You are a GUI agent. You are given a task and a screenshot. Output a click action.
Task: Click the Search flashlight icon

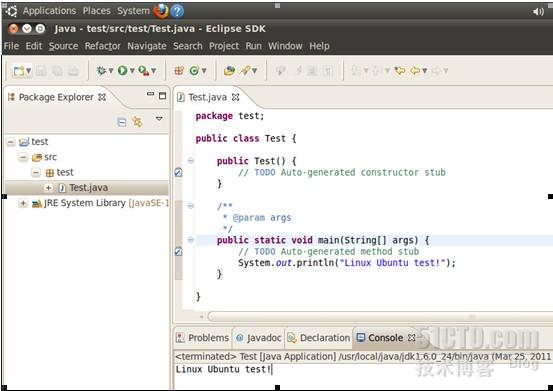point(245,71)
